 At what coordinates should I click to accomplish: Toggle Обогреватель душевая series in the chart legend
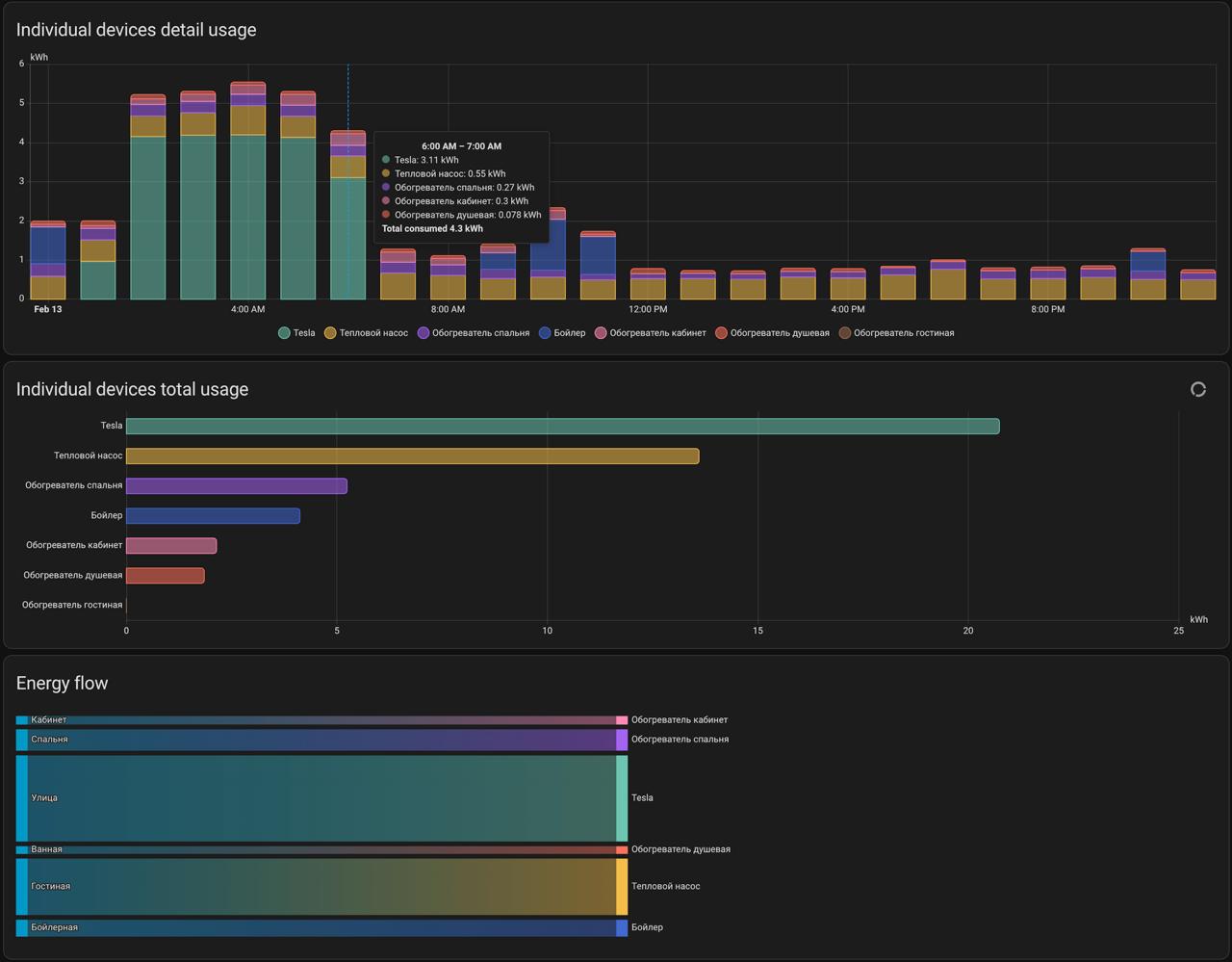coord(772,333)
